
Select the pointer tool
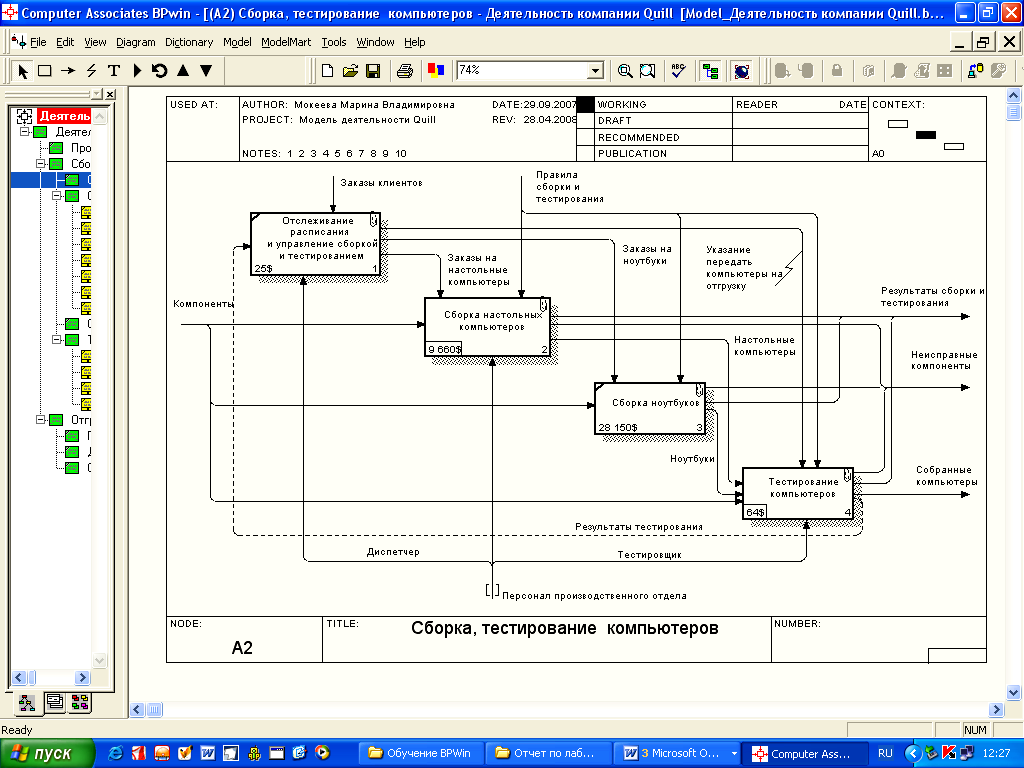tap(23, 71)
